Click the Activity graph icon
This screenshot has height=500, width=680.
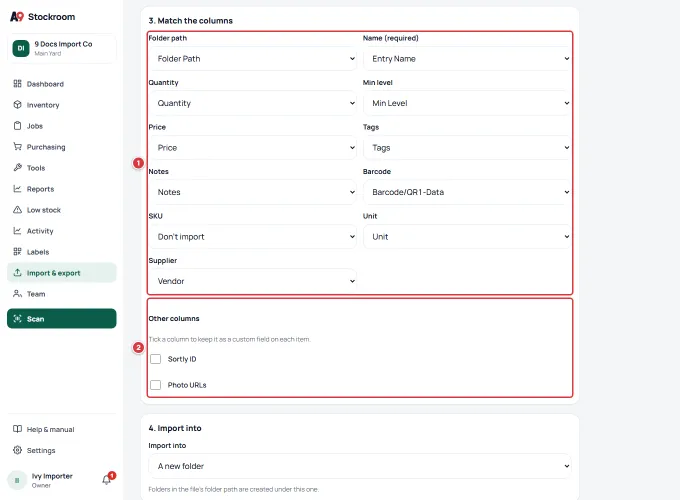point(17,231)
